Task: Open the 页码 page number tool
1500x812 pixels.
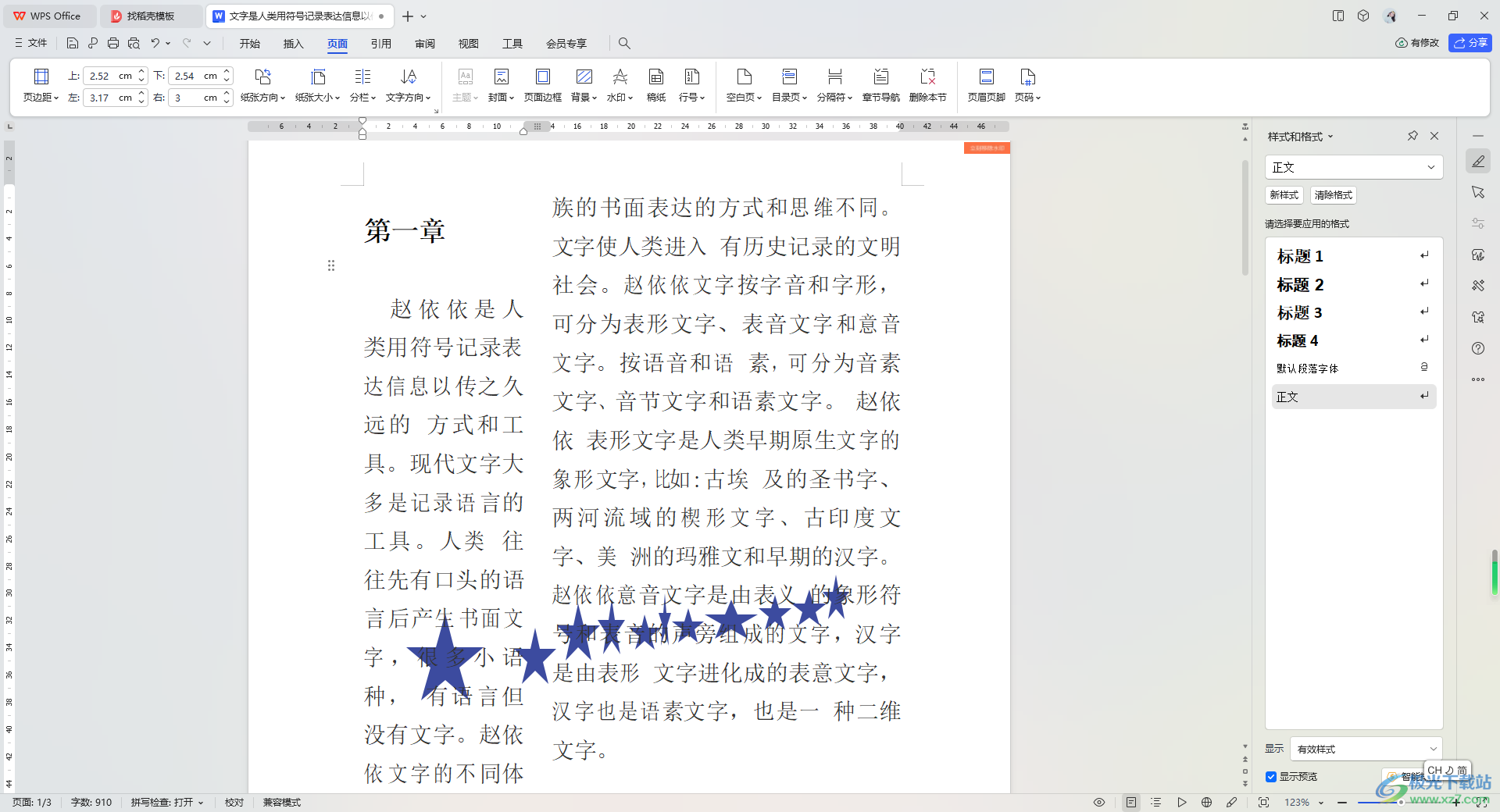Action: pyautogui.click(x=1027, y=85)
